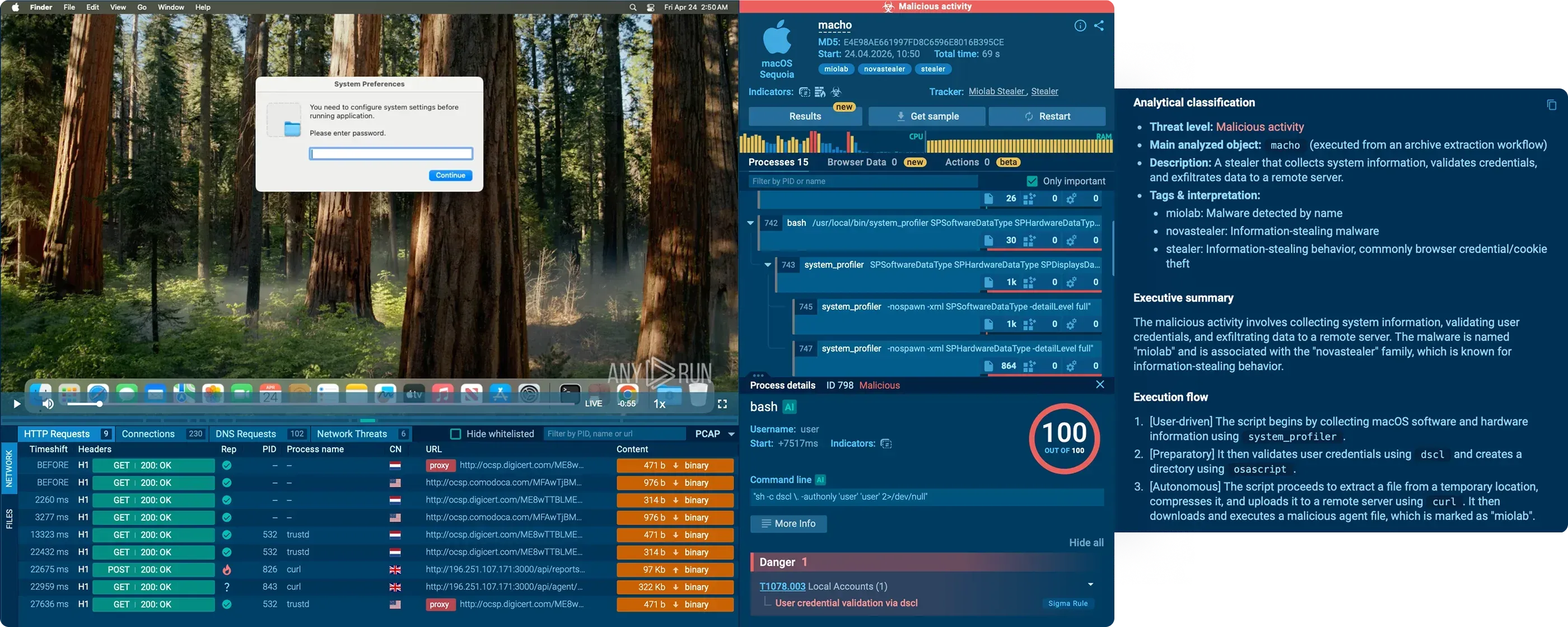Click the video playback progress slider
Screen dimensions: 1568x627
coord(321,404)
